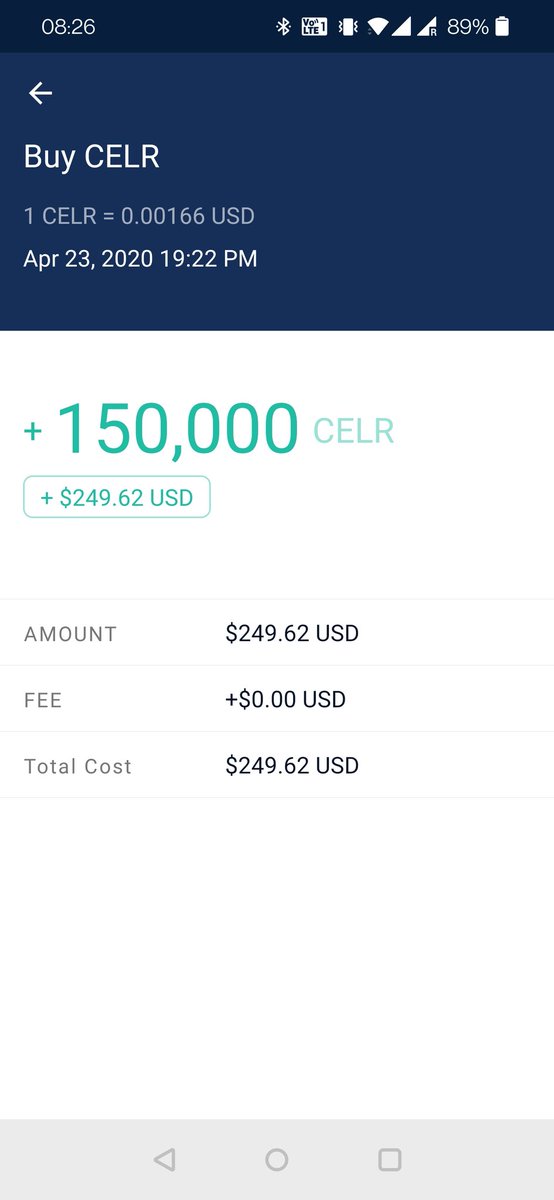Tap the battery icon in status bar

502,27
